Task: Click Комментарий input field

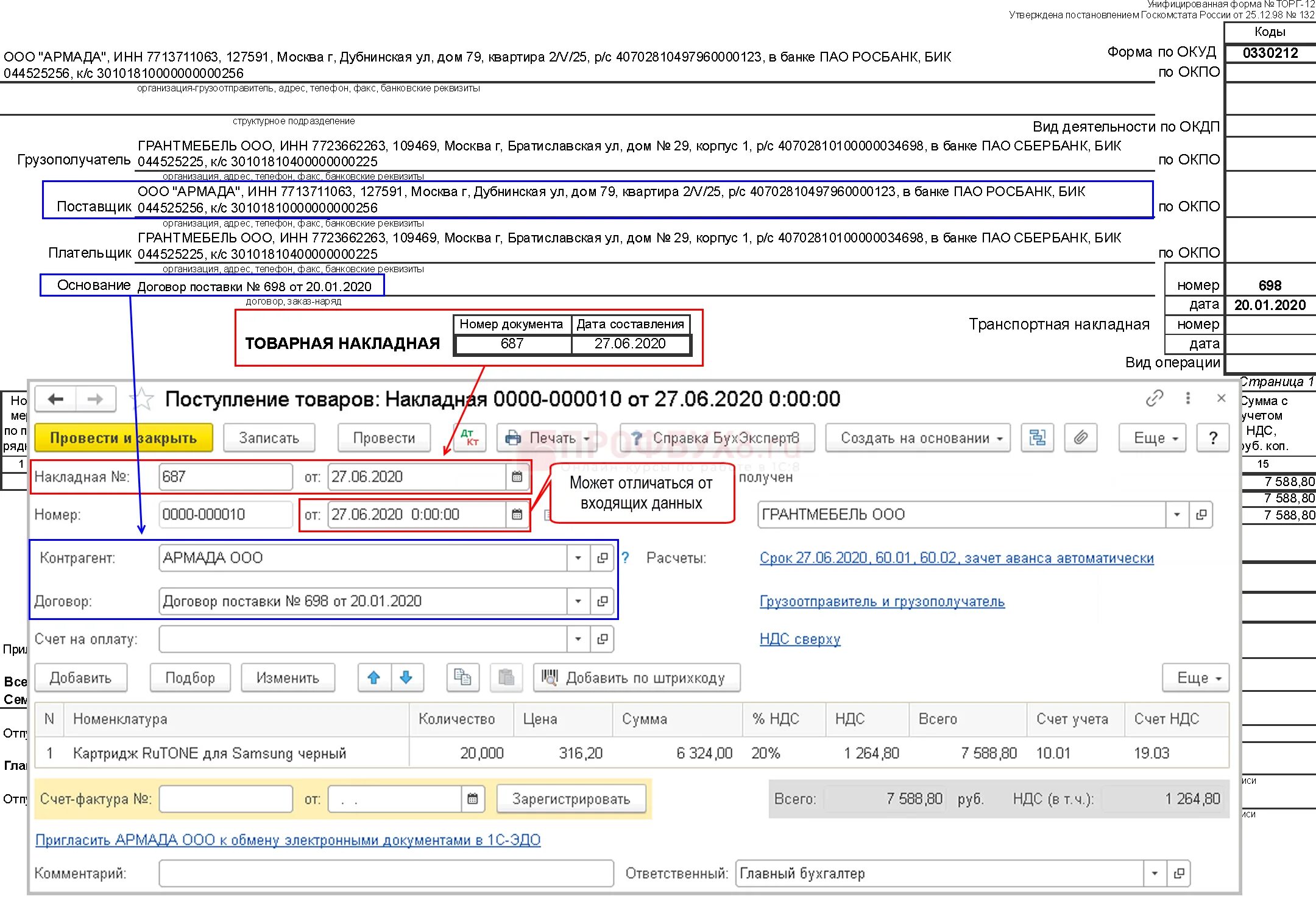Action: tap(386, 873)
